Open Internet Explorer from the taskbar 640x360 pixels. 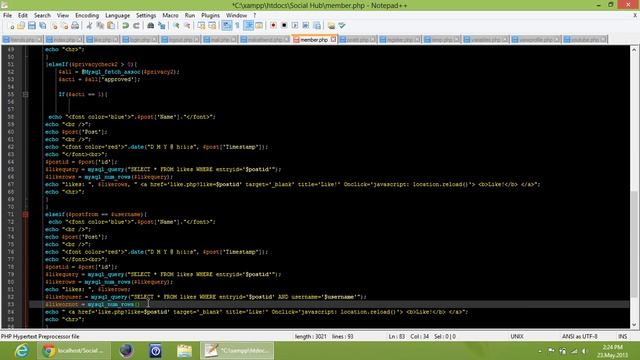tap(21, 351)
